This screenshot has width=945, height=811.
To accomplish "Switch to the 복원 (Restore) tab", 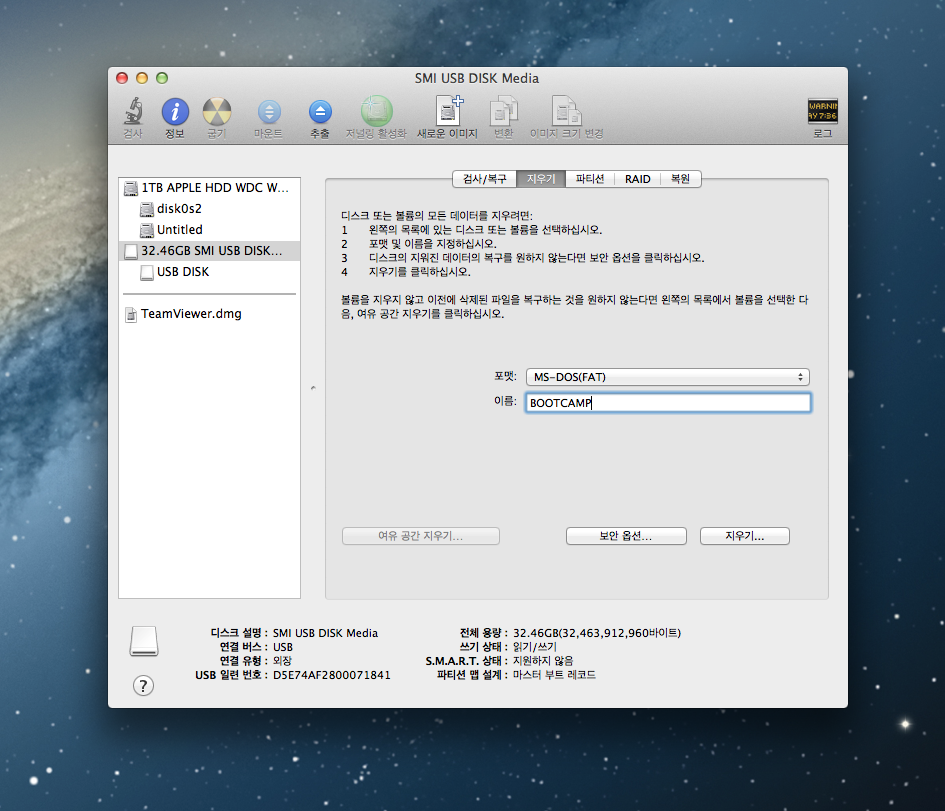I will [680, 179].
